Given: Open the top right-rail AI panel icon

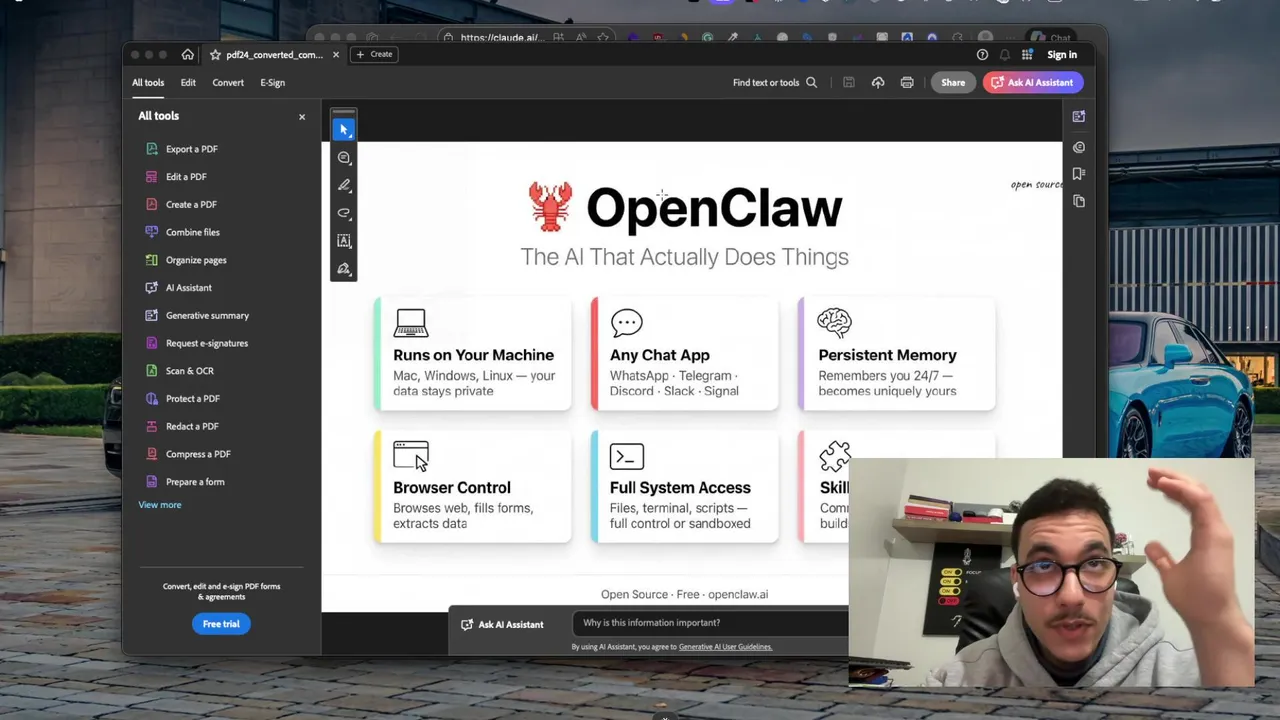Looking at the screenshot, I should coord(1078,117).
